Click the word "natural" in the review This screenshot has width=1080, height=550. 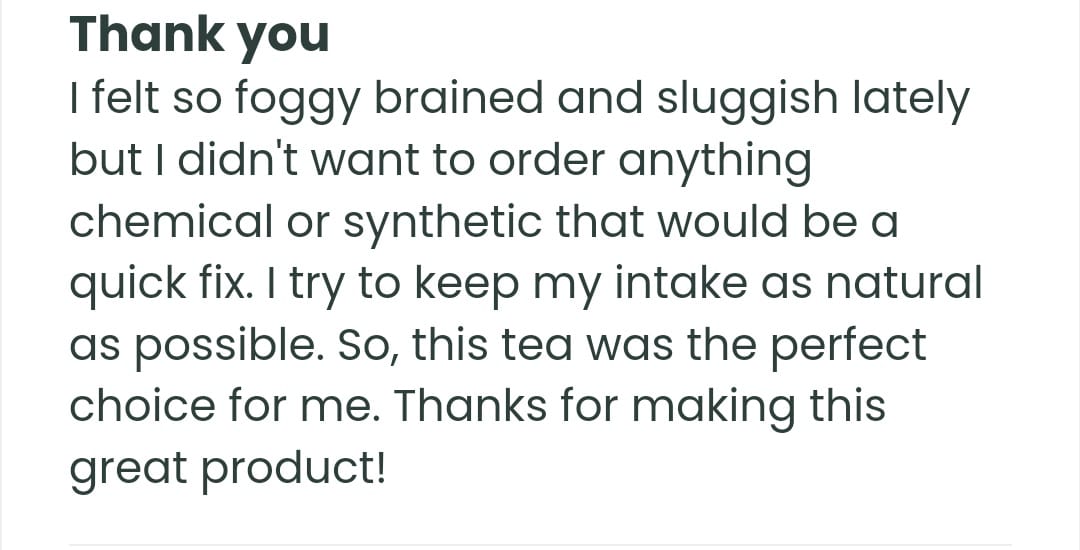pos(906,283)
